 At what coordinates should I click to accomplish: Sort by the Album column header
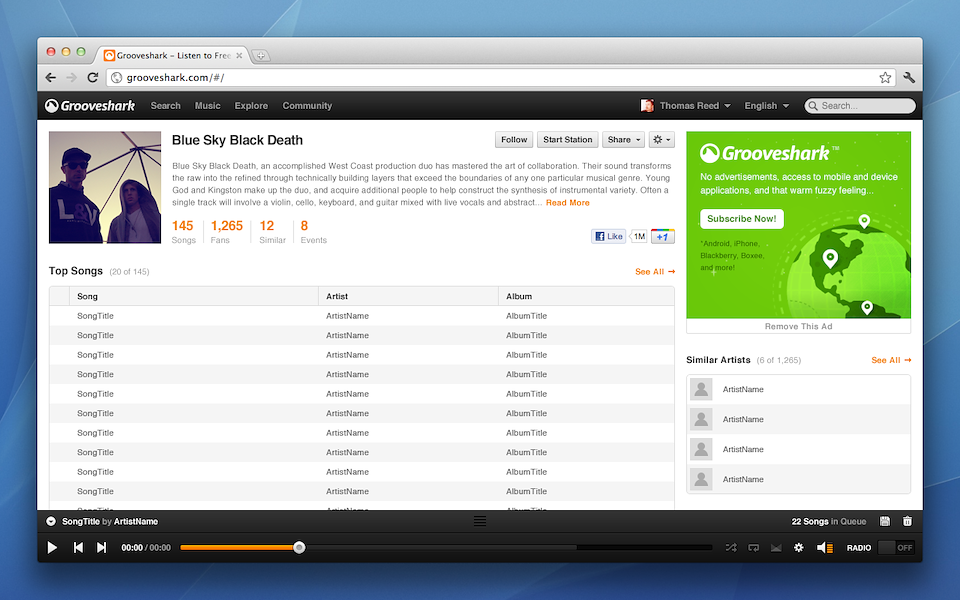tap(587, 296)
